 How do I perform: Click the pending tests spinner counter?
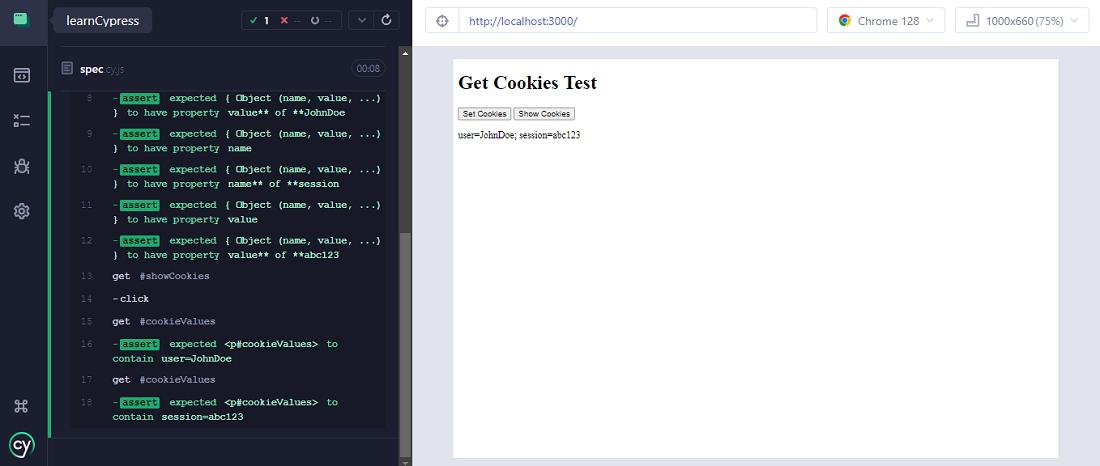click(323, 20)
